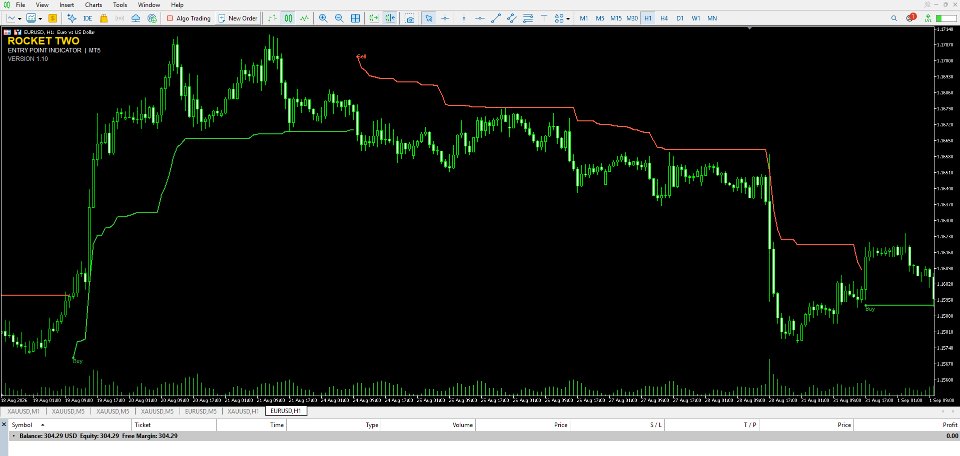Open the Tools menu
Screen dimensions: 960x456
(120, 5)
